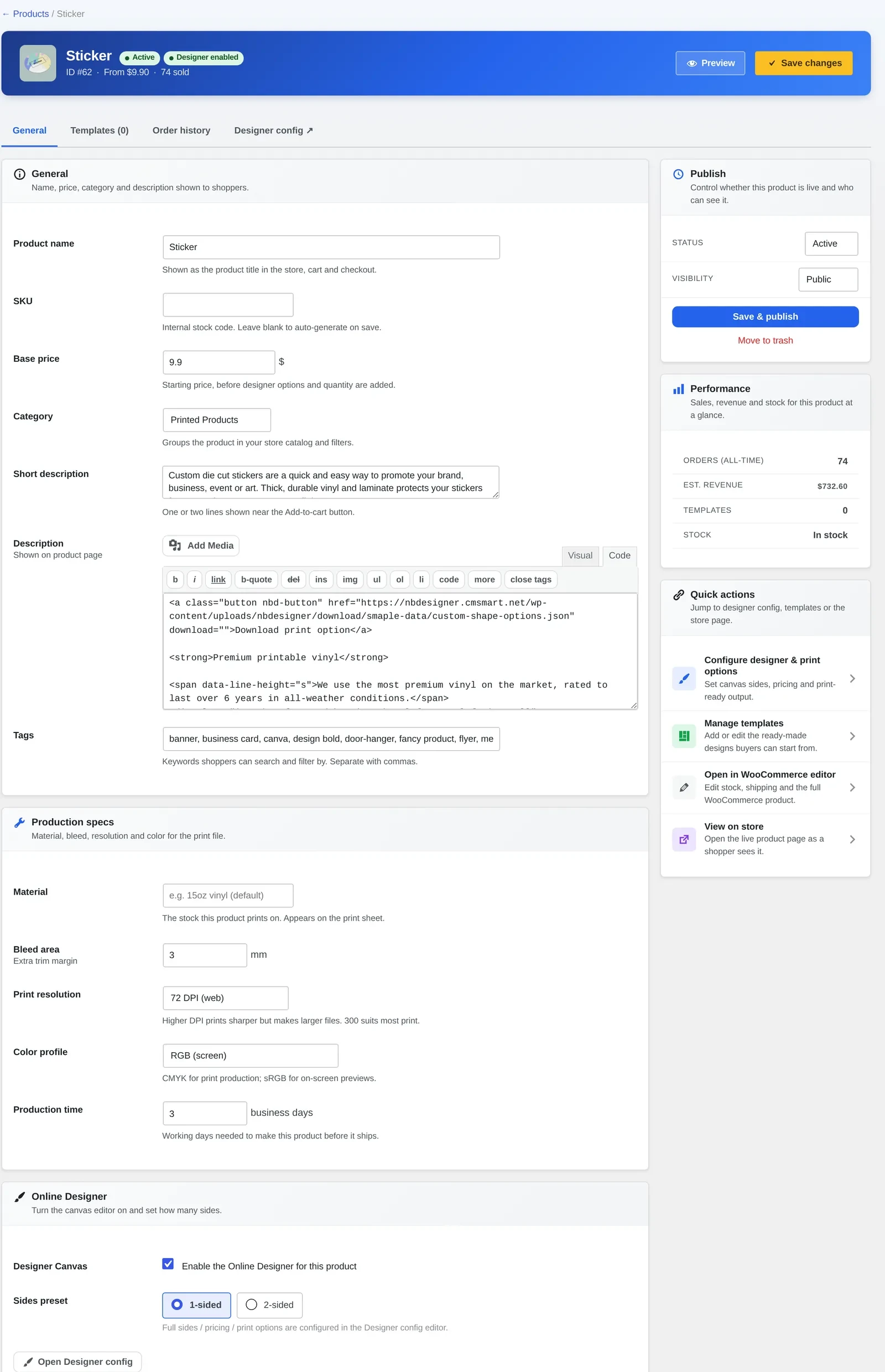This screenshot has height=1372, width=885.
Task: Click the Configure designer brush icon
Action: [x=684, y=679]
